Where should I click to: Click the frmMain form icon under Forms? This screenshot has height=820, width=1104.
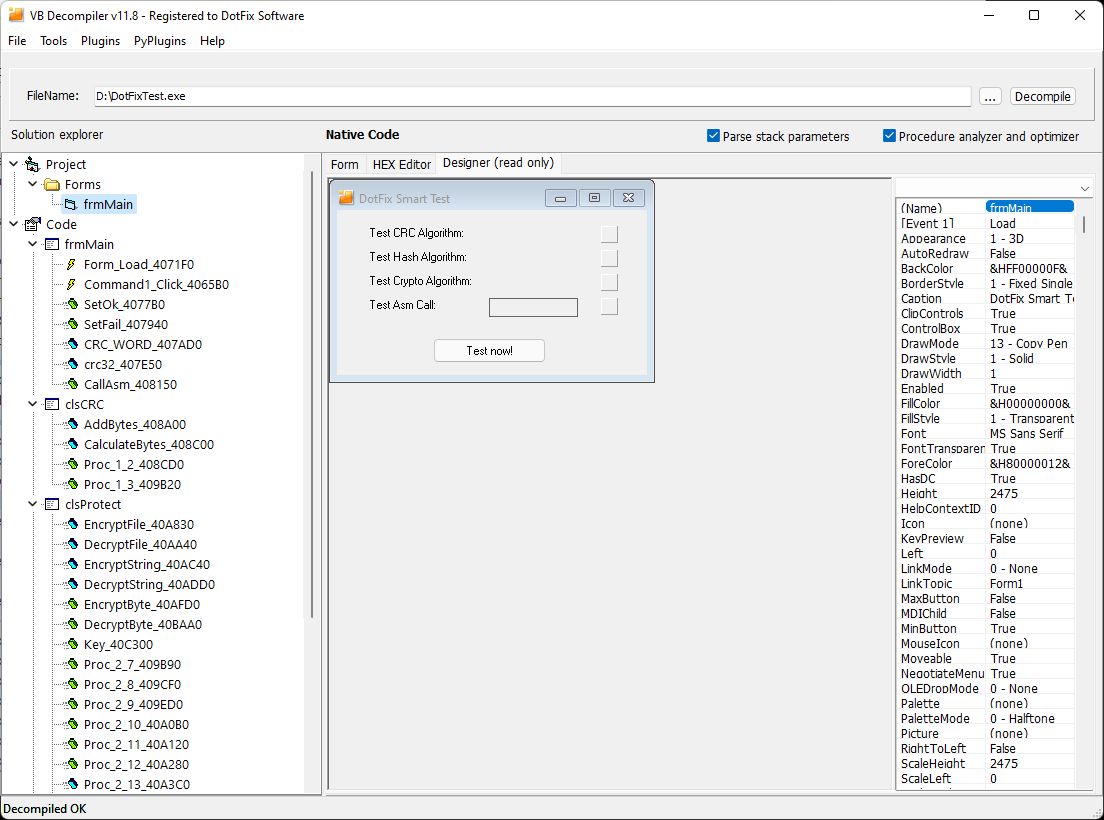click(70, 205)
